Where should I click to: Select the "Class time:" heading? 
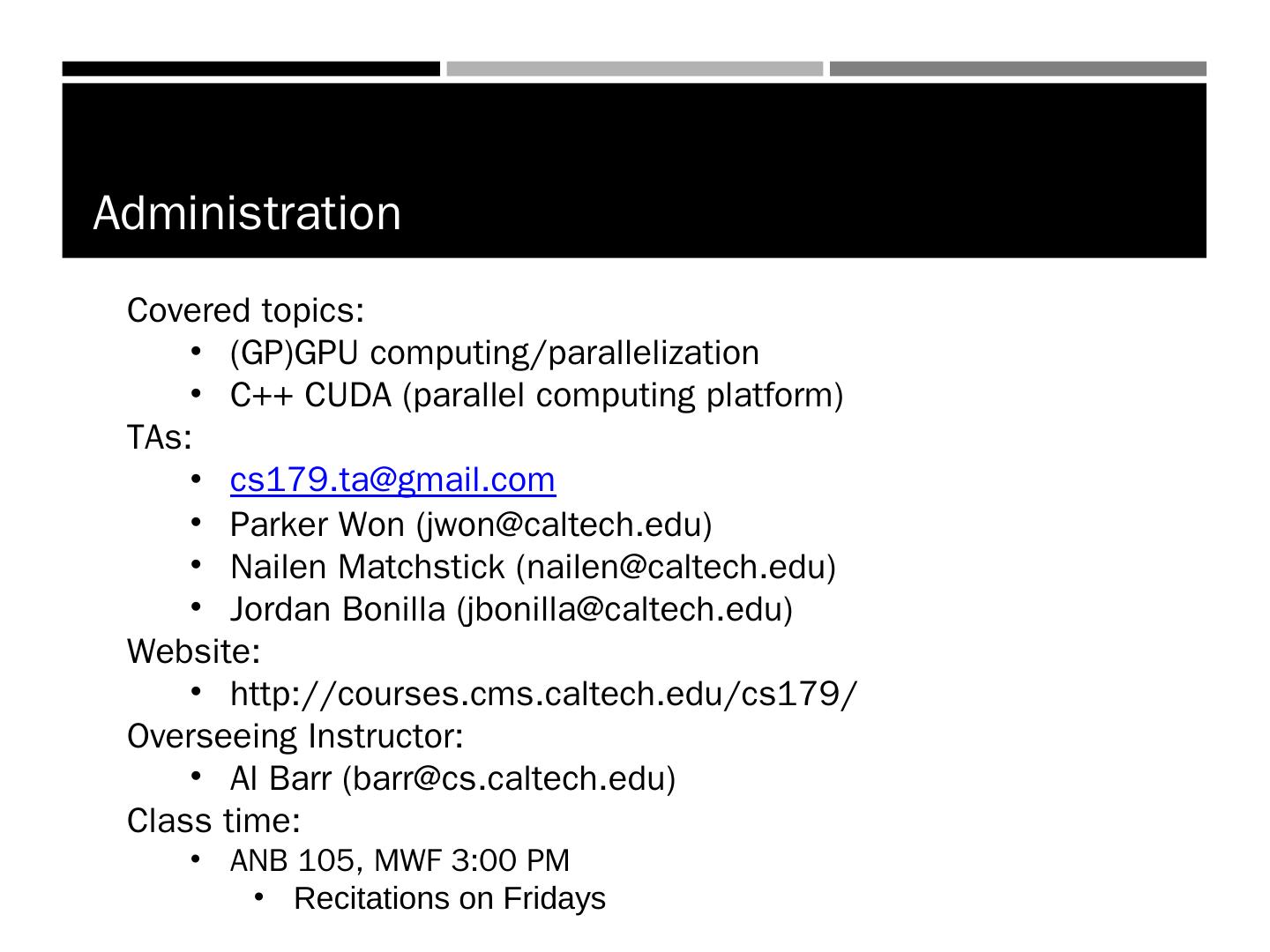click(213, 821)
